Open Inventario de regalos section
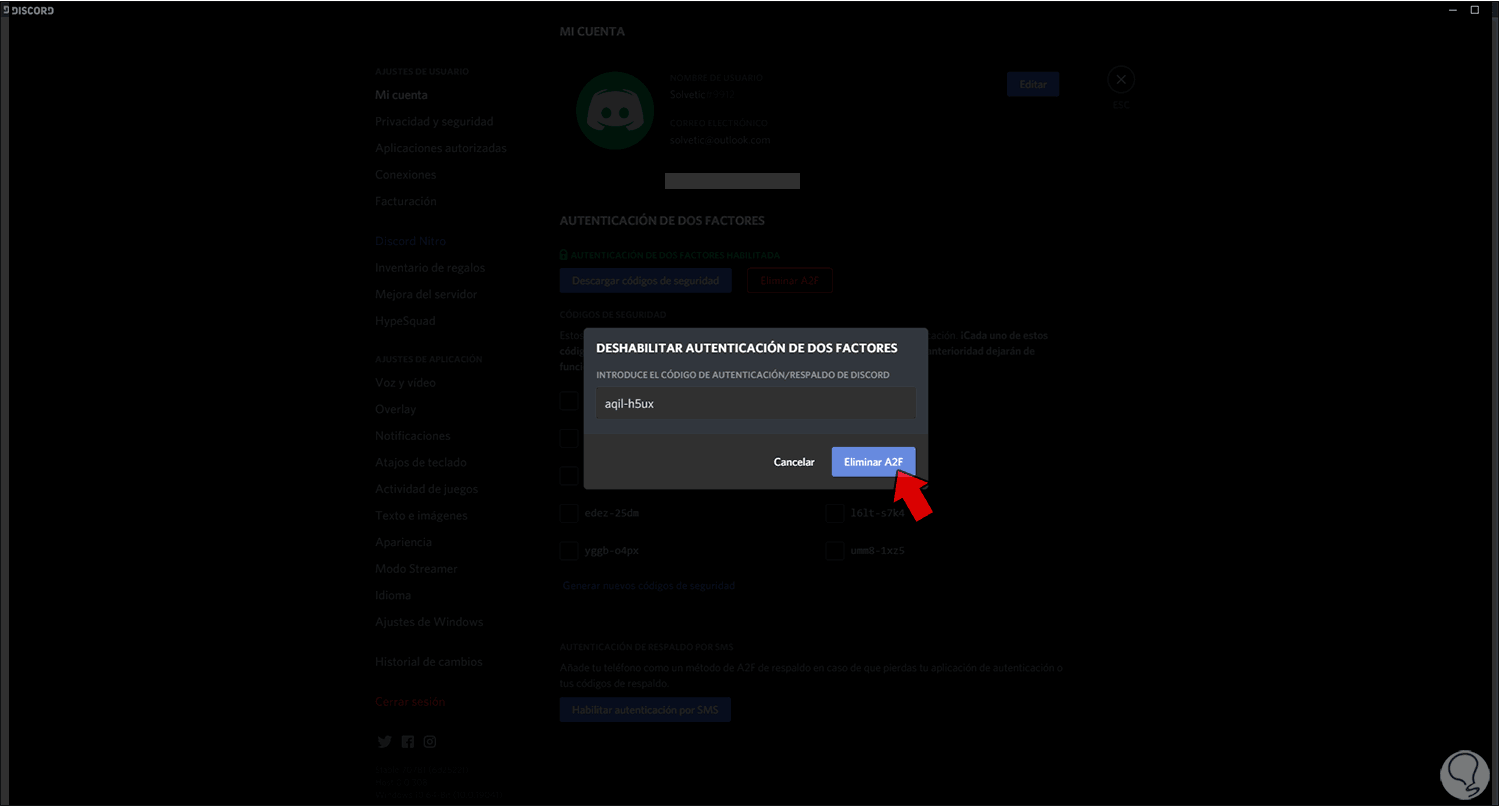1500x806 pixels. click(x=430, y=268)
